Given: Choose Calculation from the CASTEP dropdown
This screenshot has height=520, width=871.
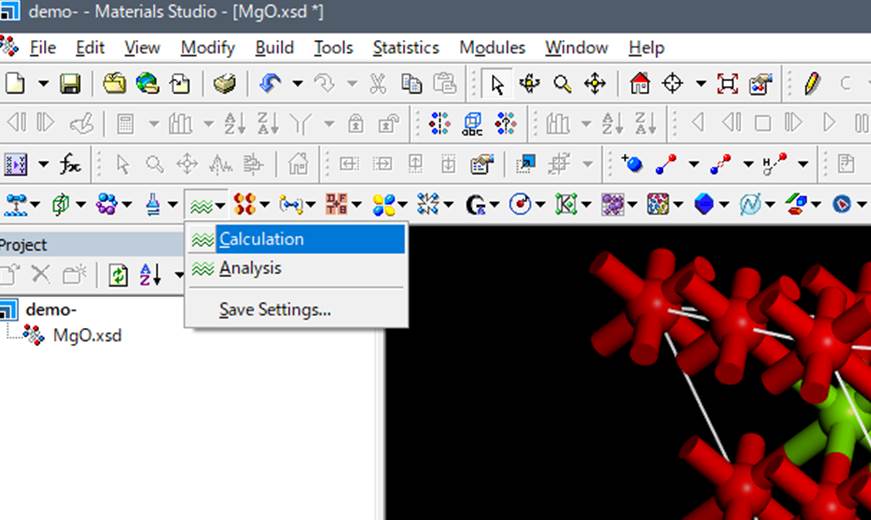Looking at the screenshot, I should pyautogui.click(x=297, y=239).
